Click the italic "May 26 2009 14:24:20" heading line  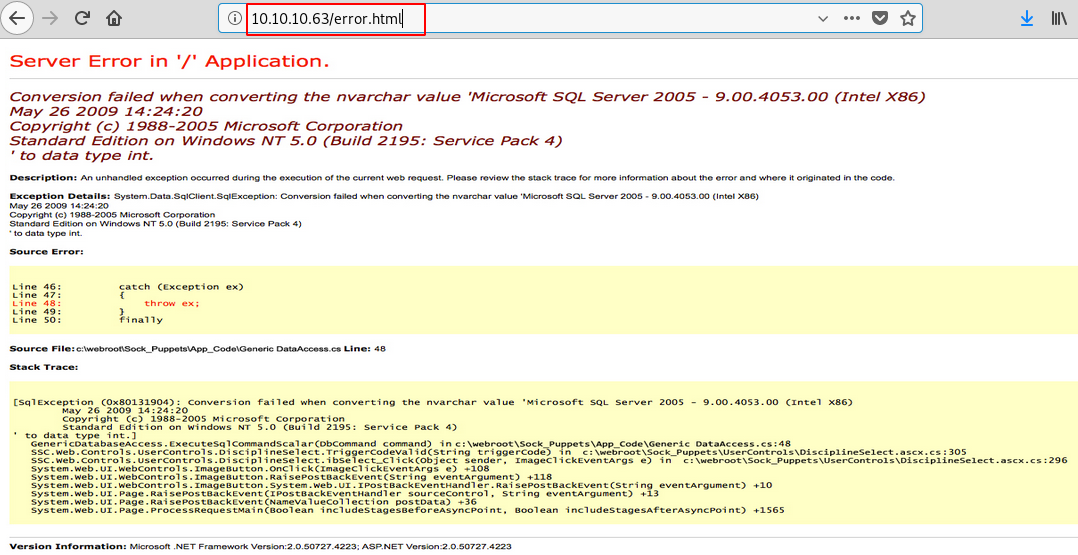pos(106,111)
